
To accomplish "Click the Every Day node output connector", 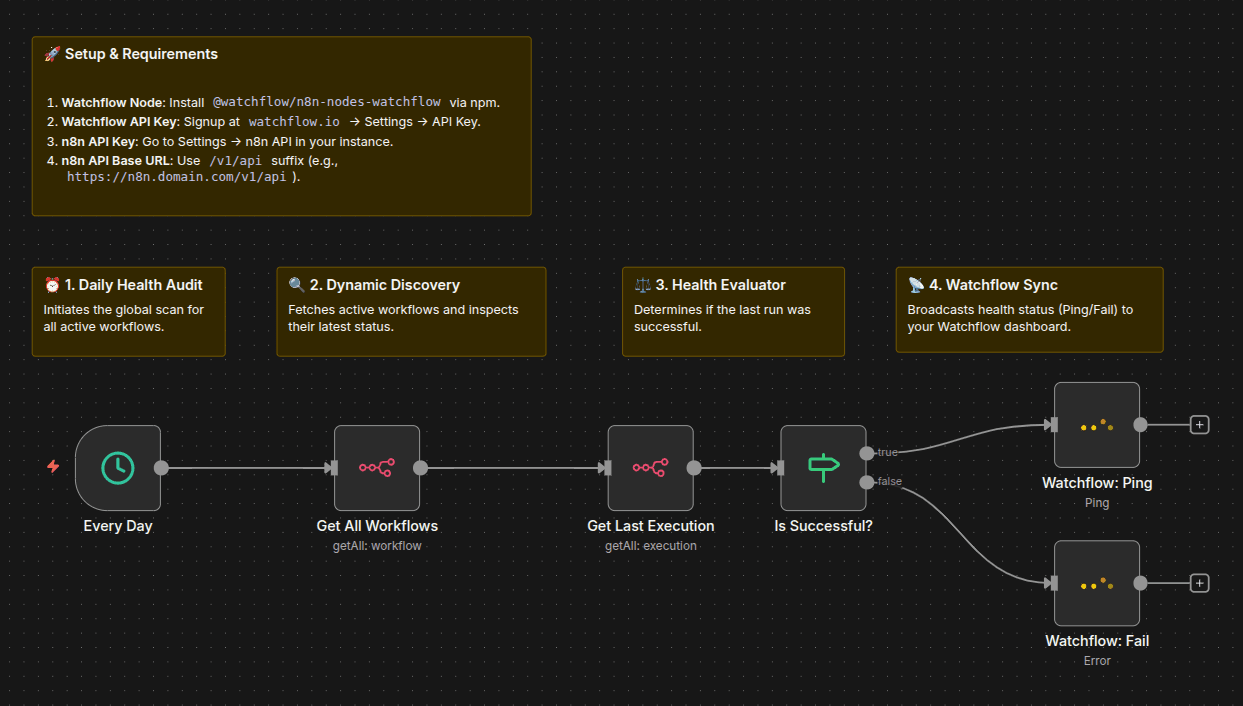I will click(161, 467).
